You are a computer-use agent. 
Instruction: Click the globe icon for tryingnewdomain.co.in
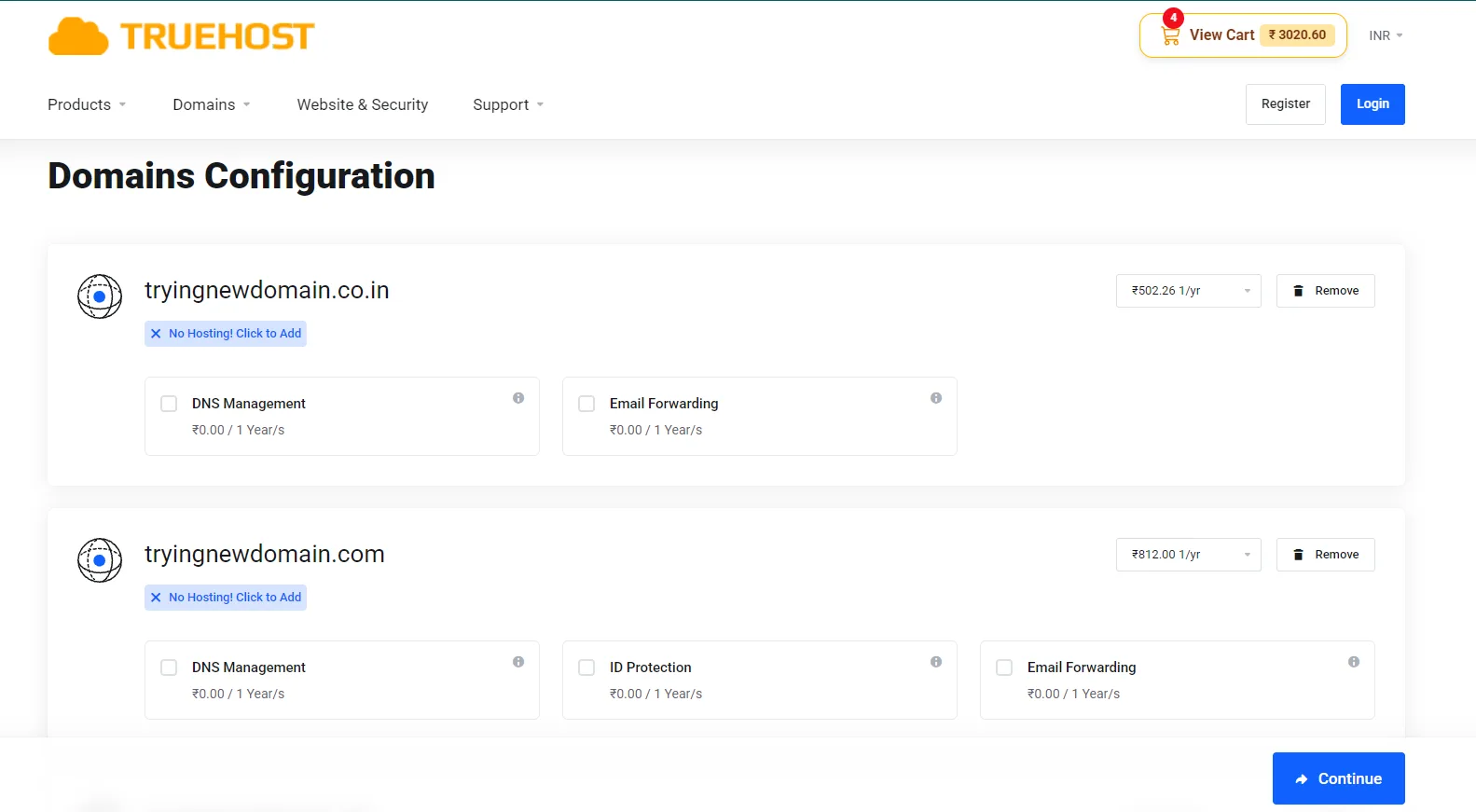[100, 296]
